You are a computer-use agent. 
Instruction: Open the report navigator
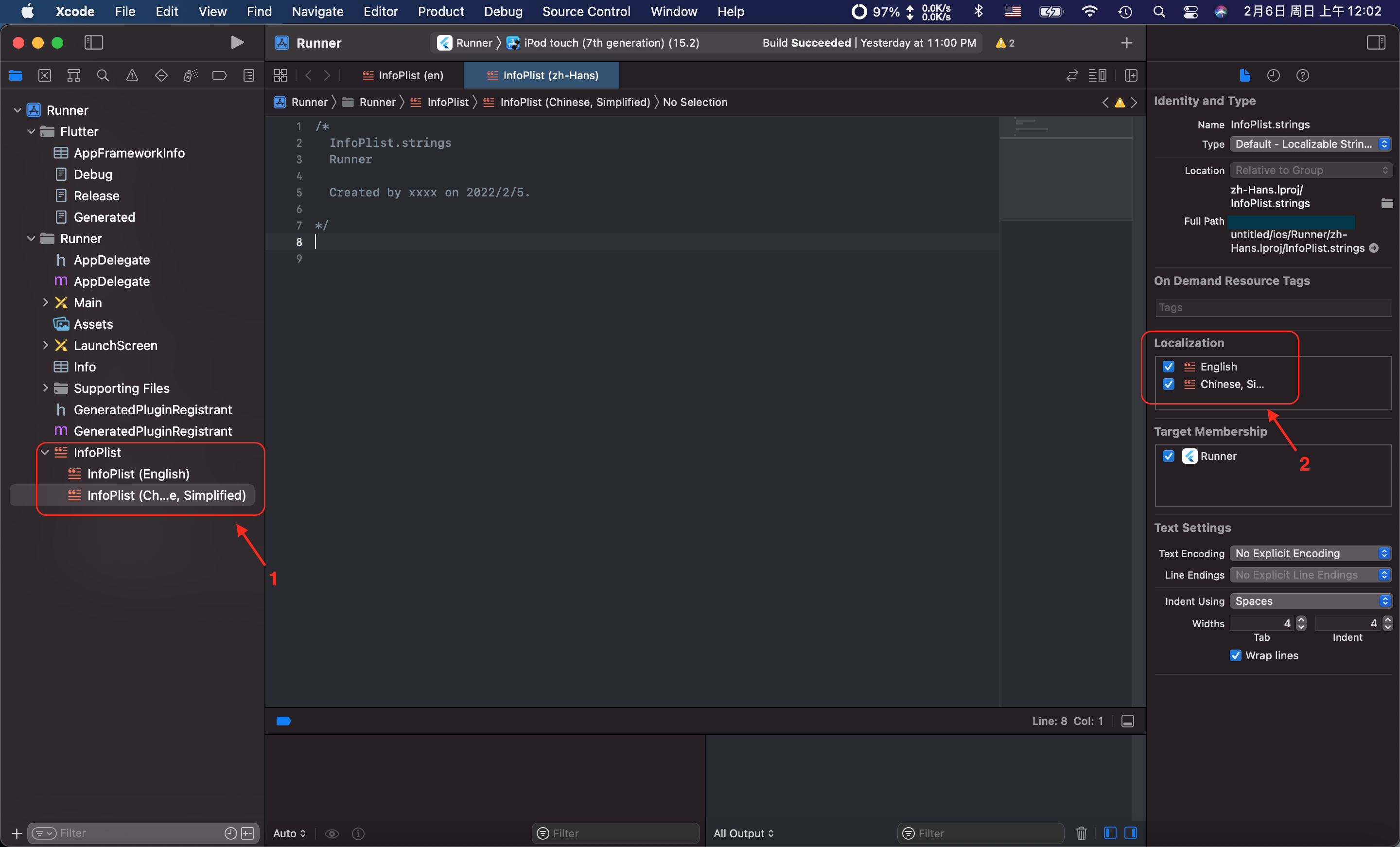pos(249,75)
